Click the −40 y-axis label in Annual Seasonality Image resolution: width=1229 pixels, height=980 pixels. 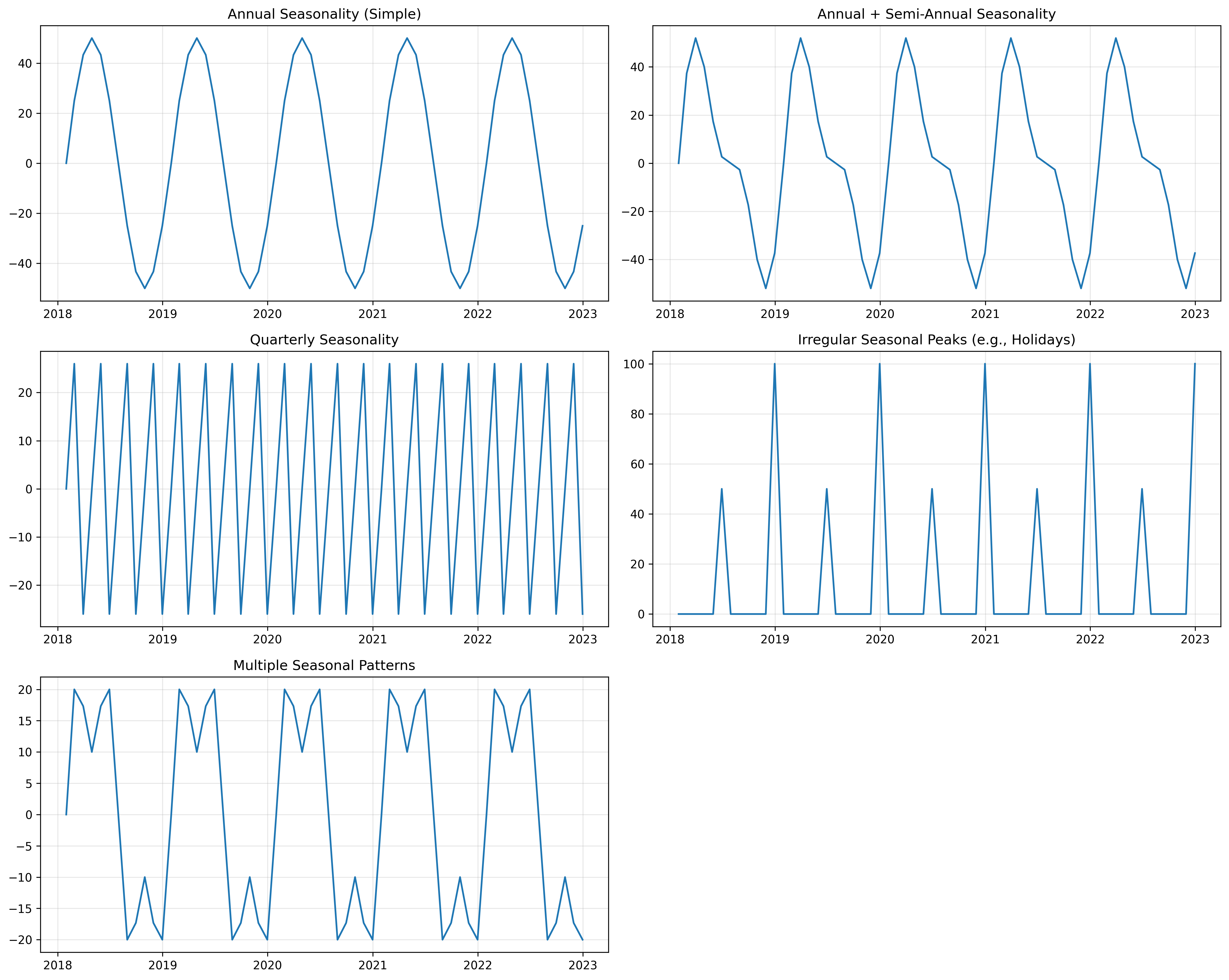pyautogui.click(x=21, y=264)
